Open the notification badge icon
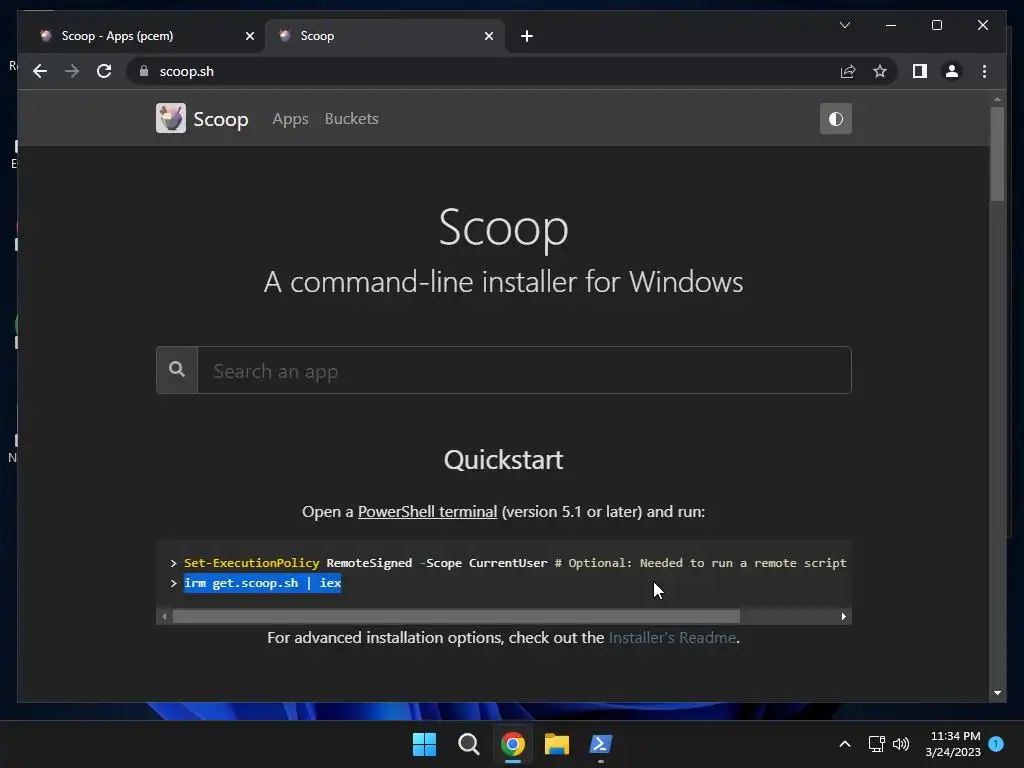Viewport: 1024px width, 768px height. [996, 744]
